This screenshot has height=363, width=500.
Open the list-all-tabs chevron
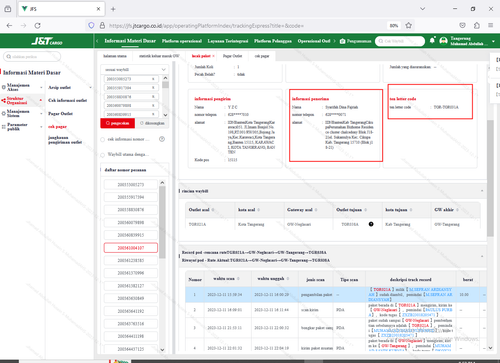point(422,9)
